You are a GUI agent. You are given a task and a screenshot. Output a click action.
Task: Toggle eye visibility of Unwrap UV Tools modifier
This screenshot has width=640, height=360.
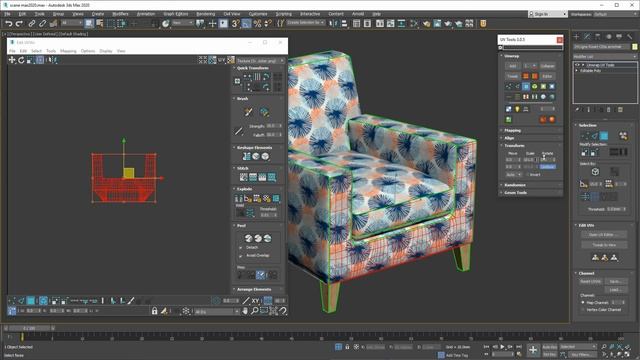[577, 65]
